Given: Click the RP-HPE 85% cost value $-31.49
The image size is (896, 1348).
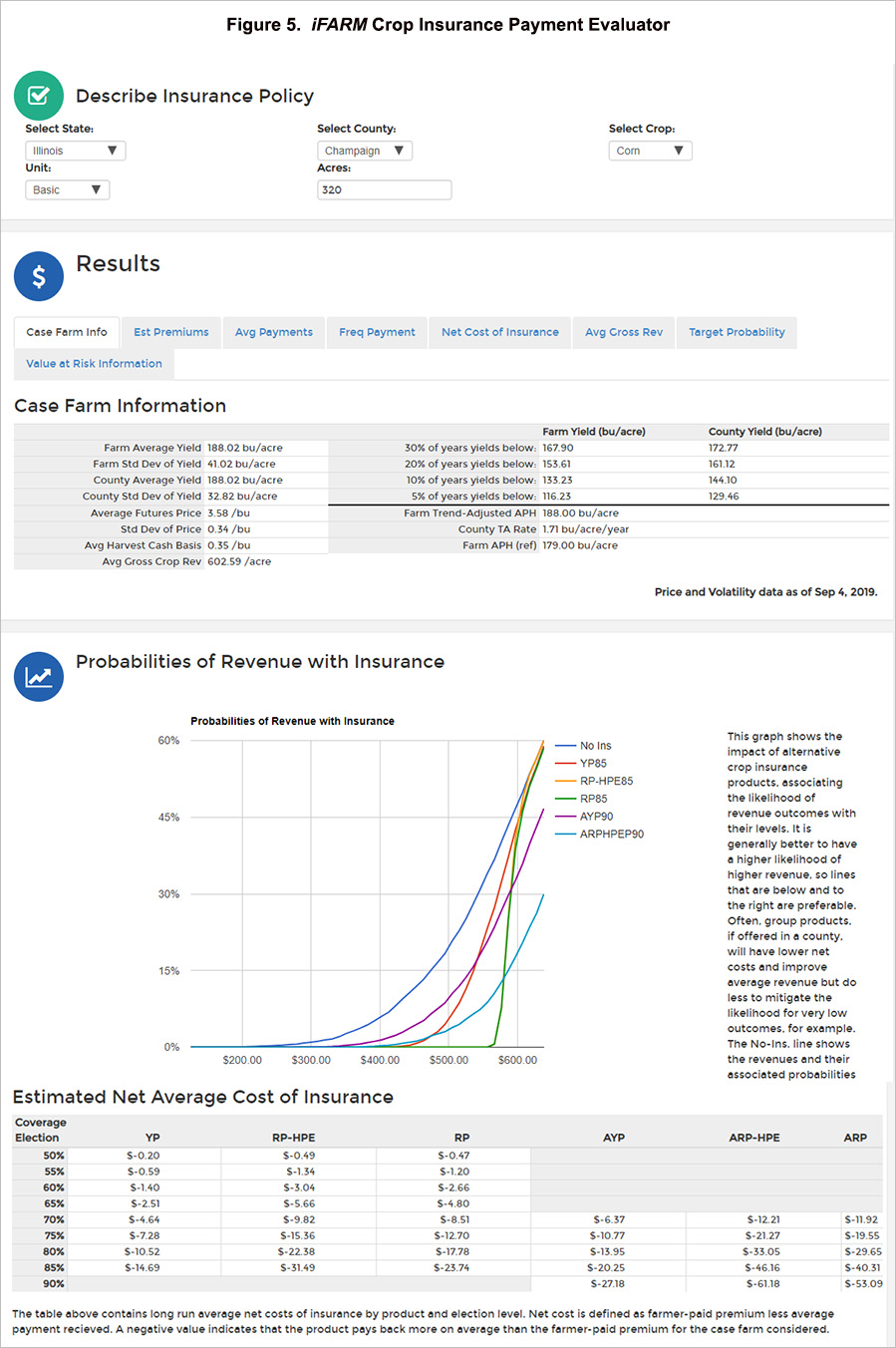Looking at the screenshot, I should click(297, 1267).
